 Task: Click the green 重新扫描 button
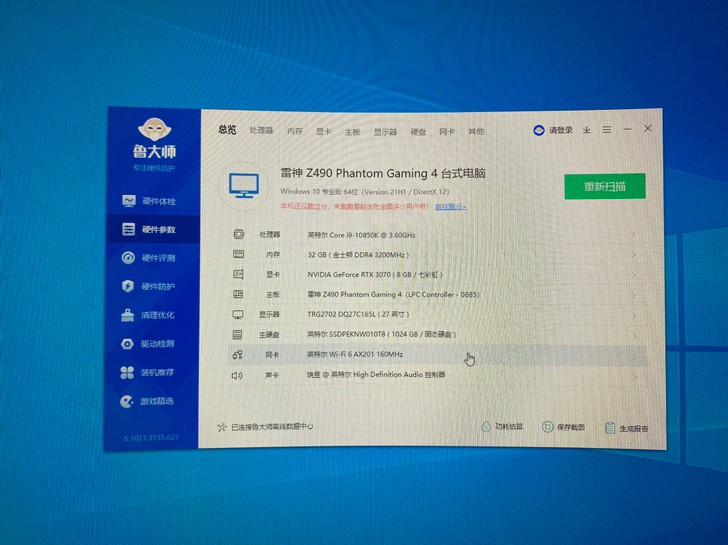[x=604, y=186]
